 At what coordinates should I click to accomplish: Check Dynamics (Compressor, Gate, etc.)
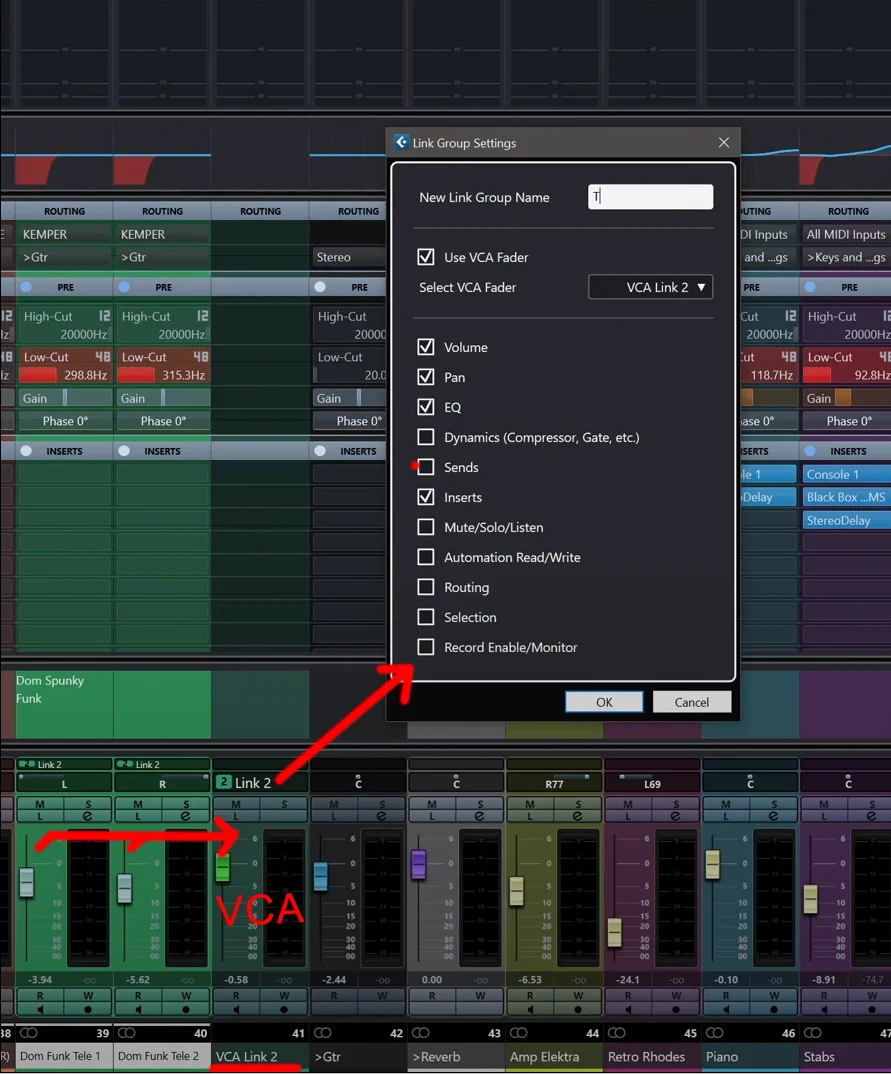[x=426, y=437]
